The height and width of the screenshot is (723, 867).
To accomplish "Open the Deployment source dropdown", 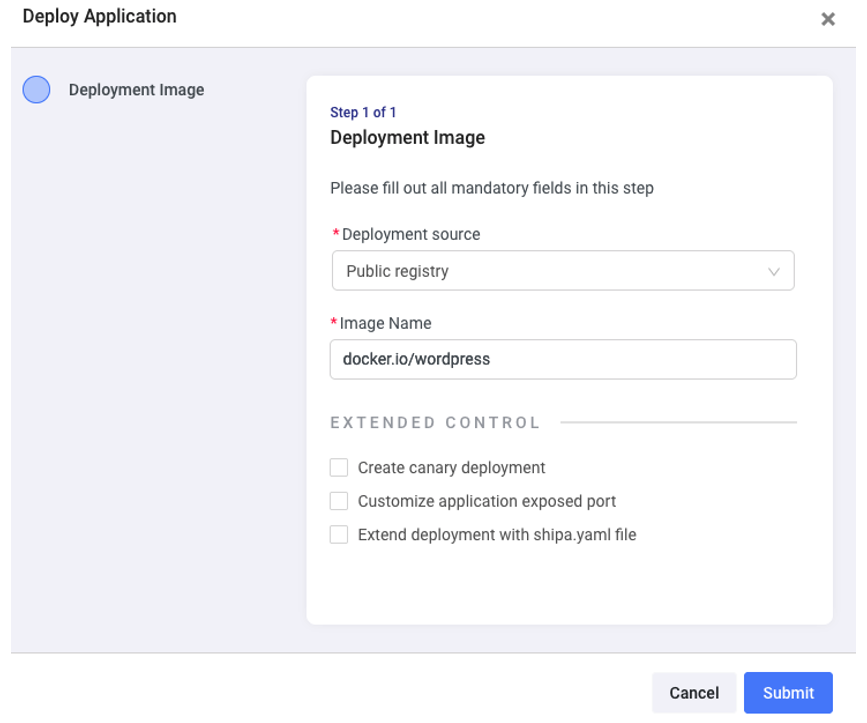I will pyautogui.click(x=562, y=271).
